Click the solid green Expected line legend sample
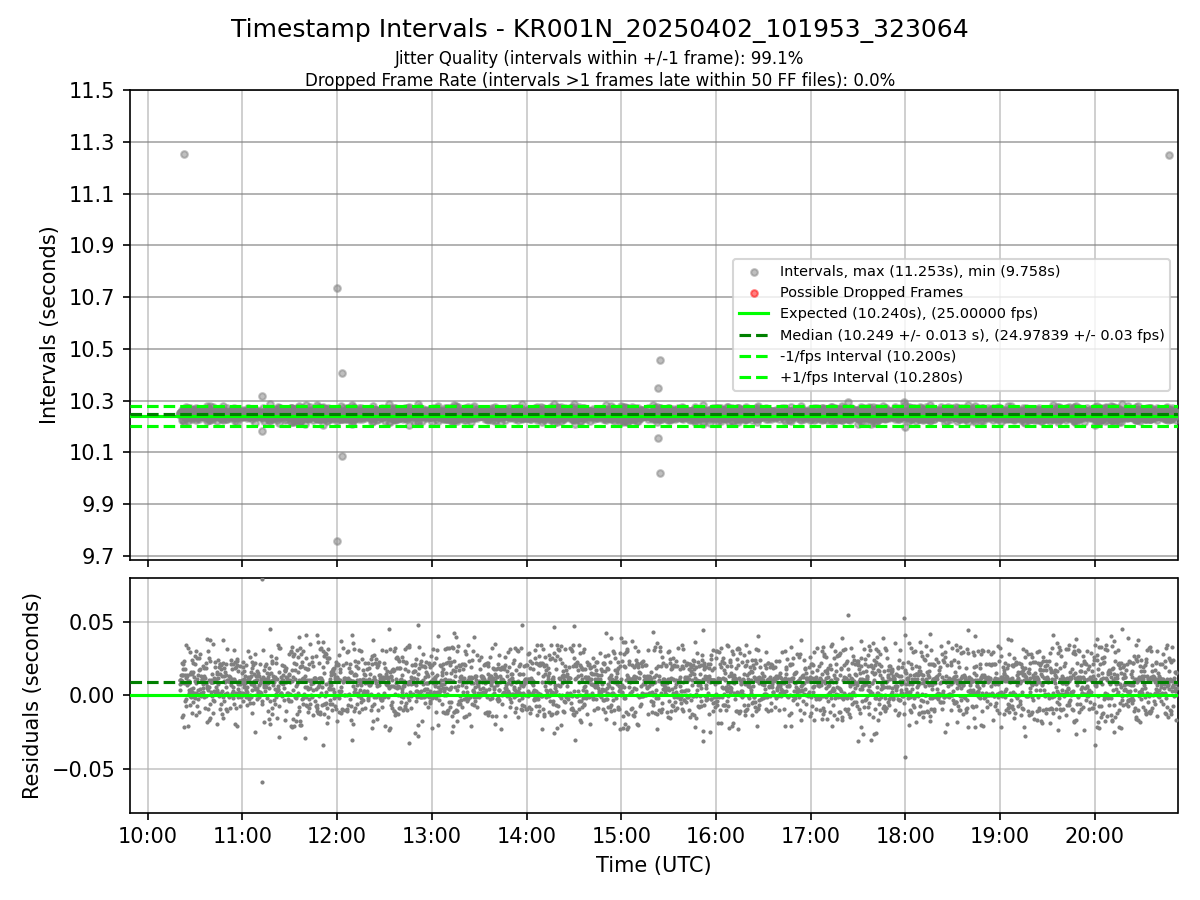Viewport: 1200px width, 900px height. (754, 314)
